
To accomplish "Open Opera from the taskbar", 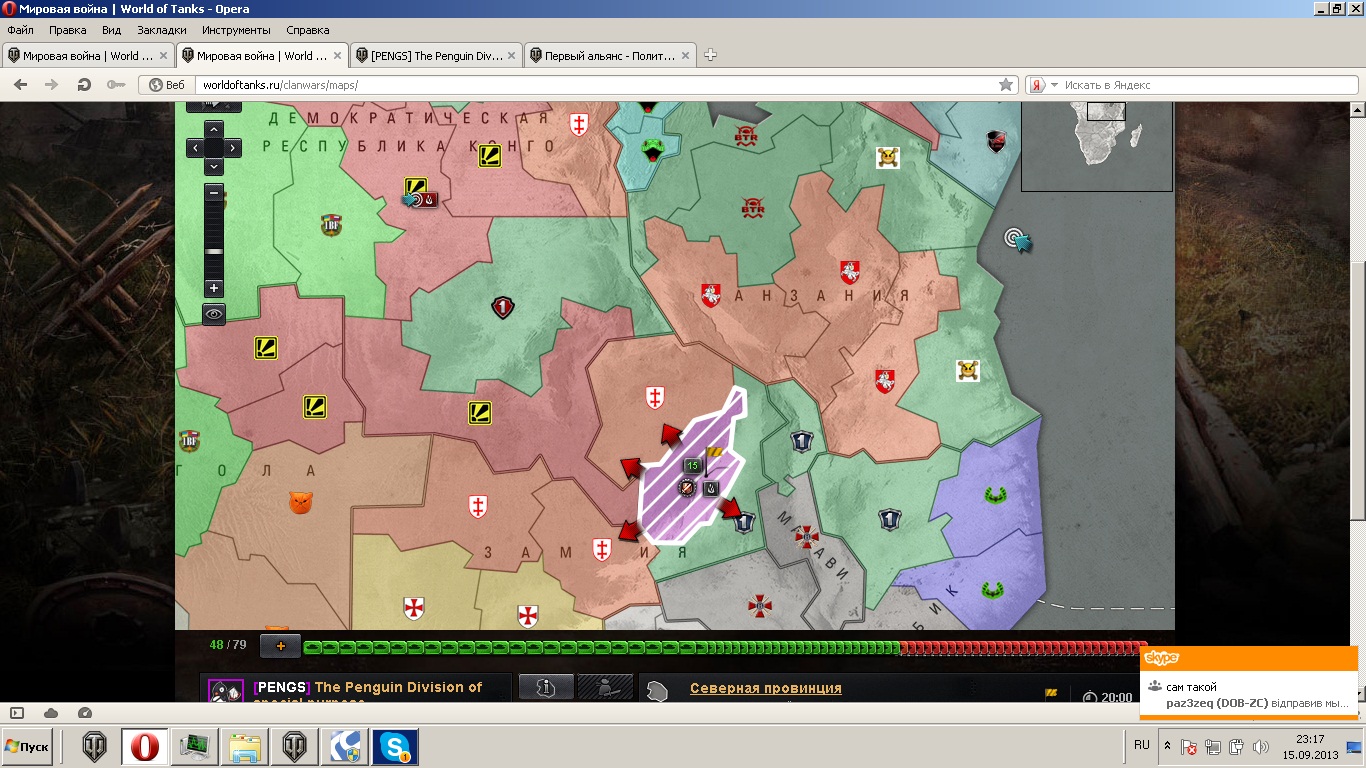I will 145,747.
